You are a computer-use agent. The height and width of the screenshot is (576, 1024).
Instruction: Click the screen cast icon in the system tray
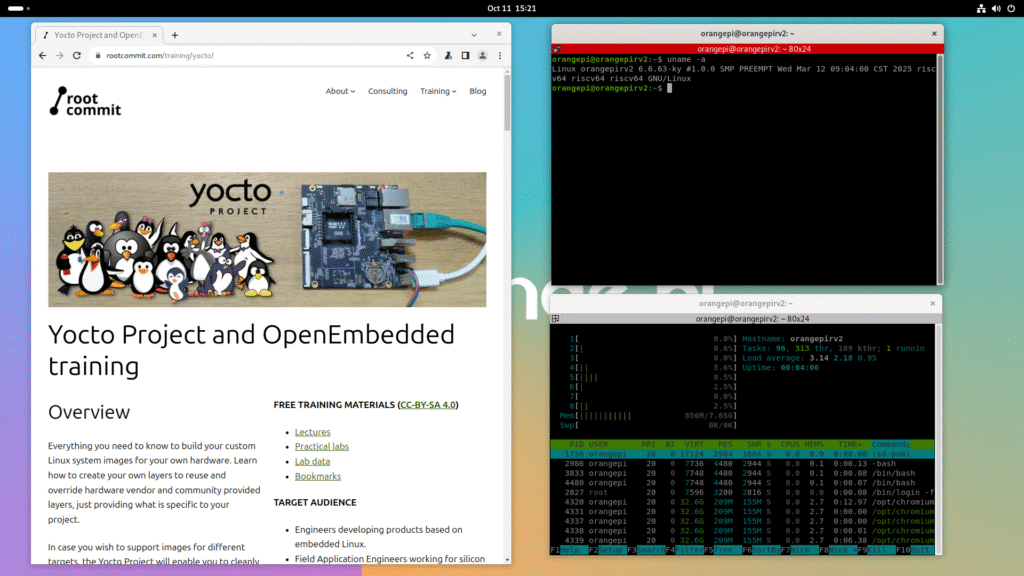(981, 9)
